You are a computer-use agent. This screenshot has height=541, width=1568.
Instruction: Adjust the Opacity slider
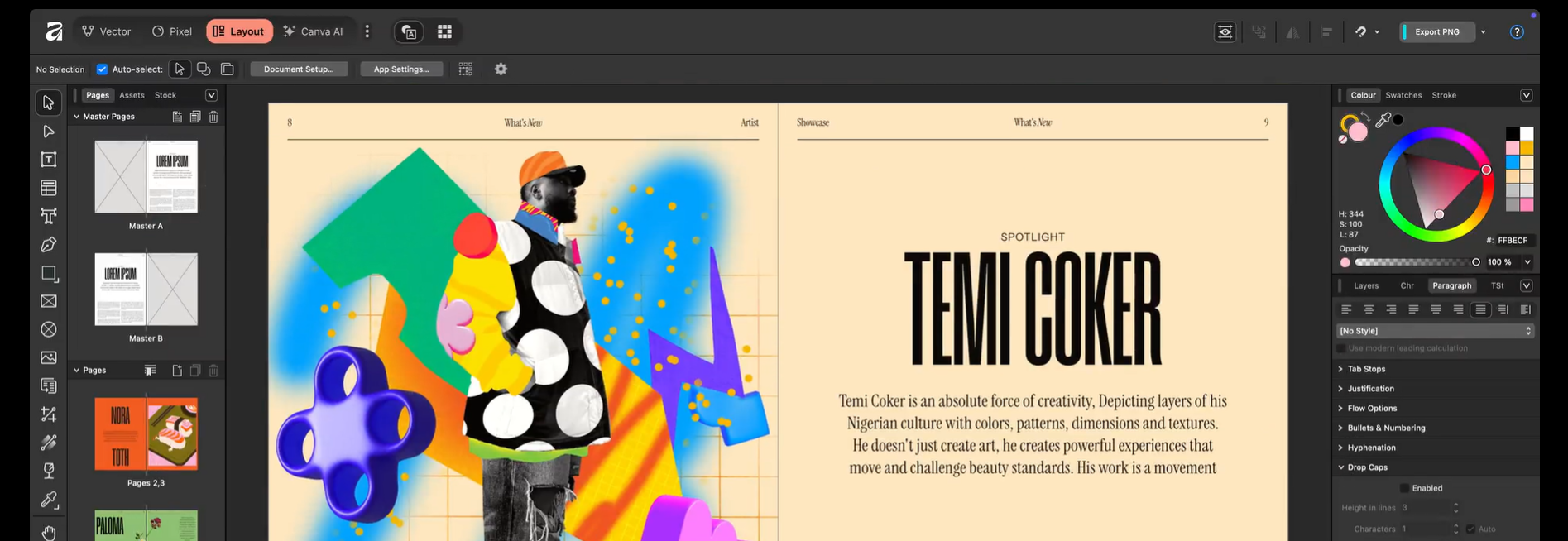[1417, 262]
